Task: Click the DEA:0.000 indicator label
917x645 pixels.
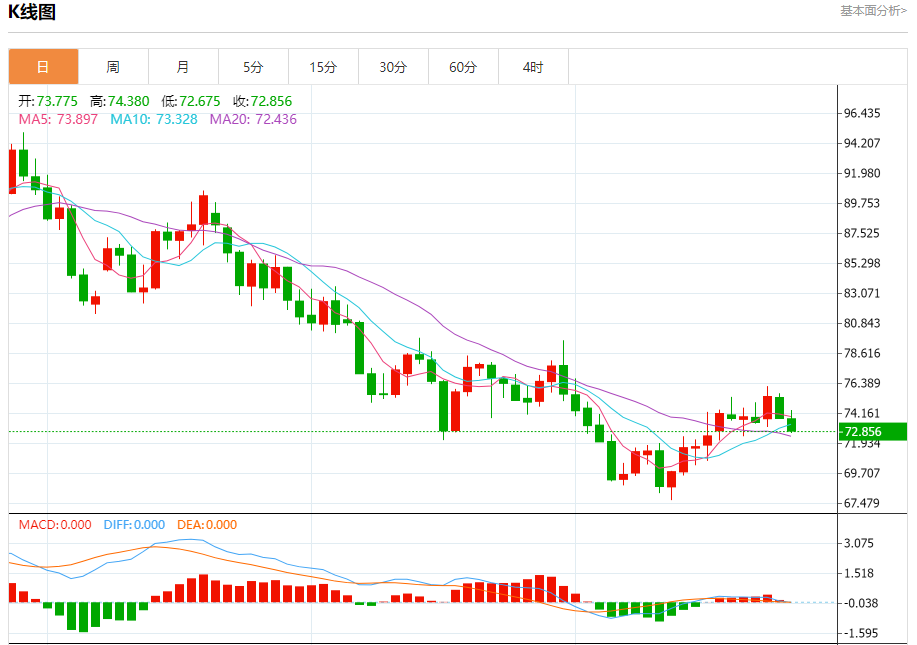Action: coord(207,525)
